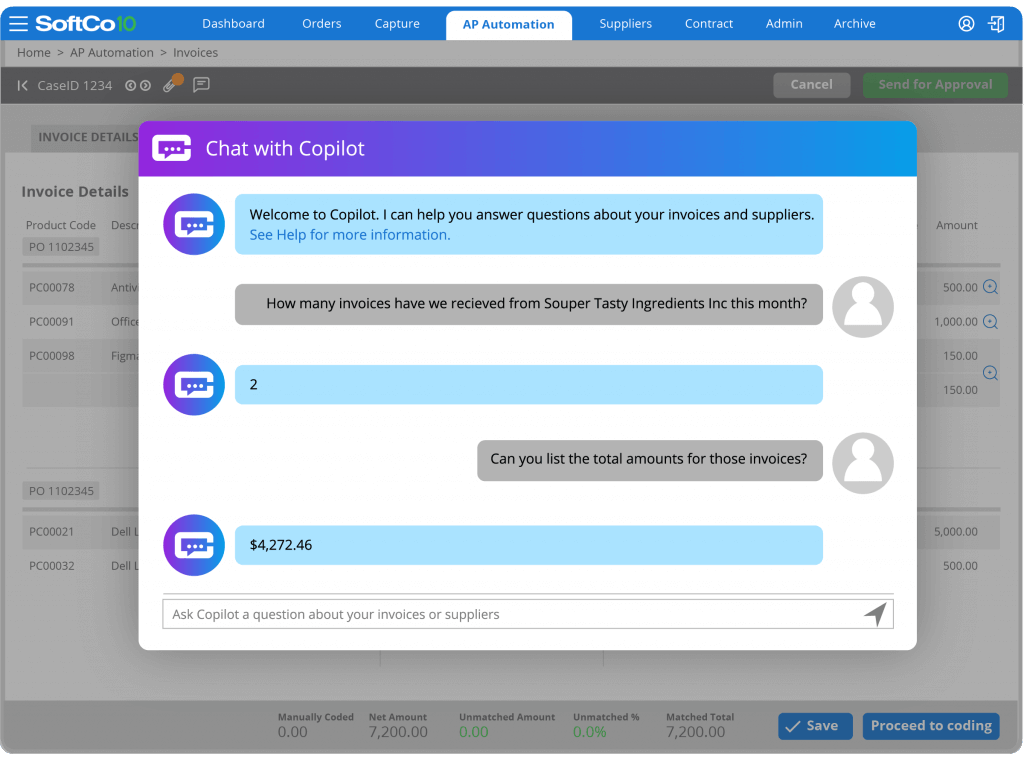Click the Cancel button

click(811, 85)
